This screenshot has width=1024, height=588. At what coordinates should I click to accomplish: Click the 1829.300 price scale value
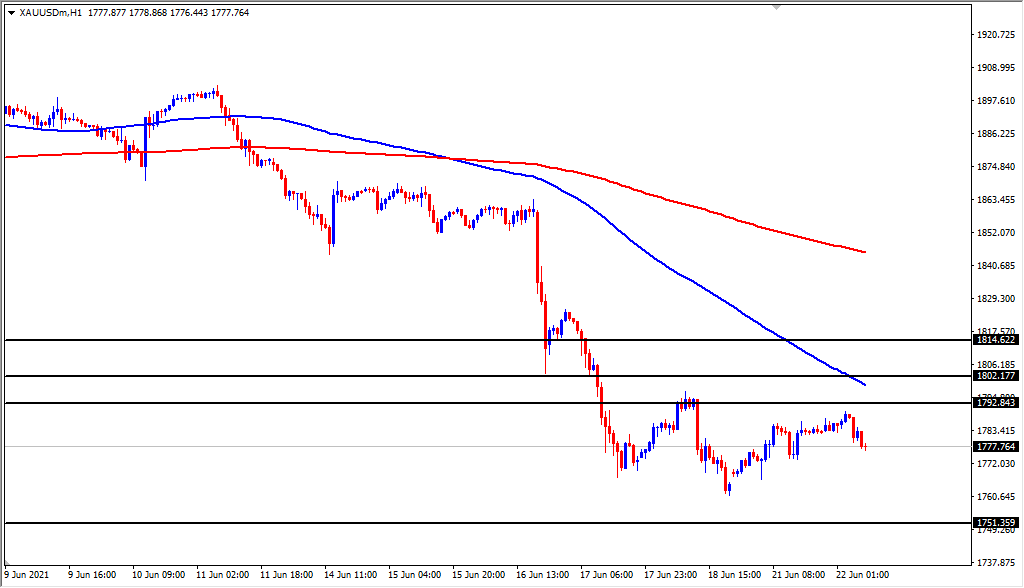pyautogui.click(x=996, y=299)
